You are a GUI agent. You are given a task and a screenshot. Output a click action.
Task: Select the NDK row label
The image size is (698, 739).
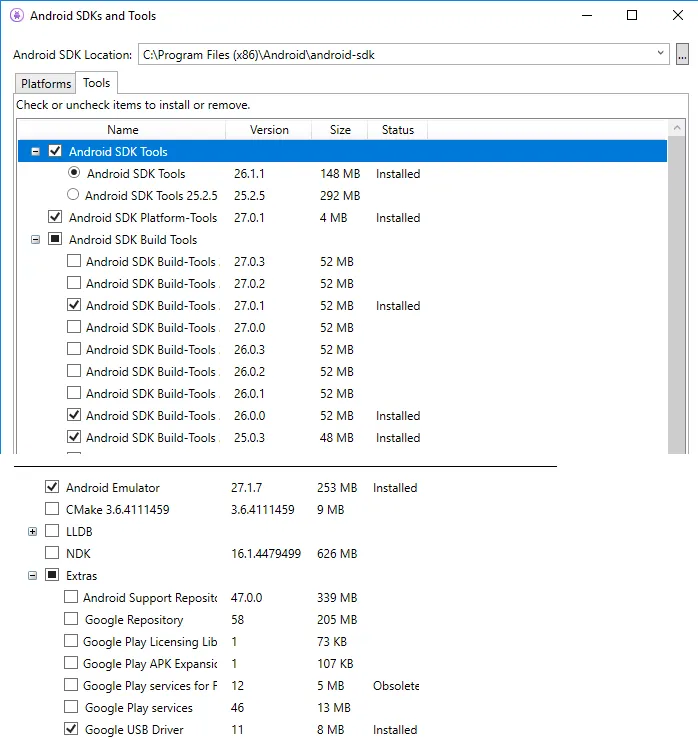coord(78,553)
